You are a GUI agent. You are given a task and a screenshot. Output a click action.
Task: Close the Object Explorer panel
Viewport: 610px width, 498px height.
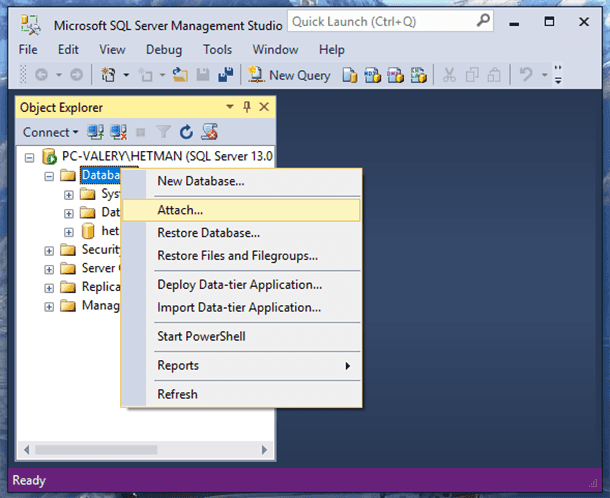point(264,107)
